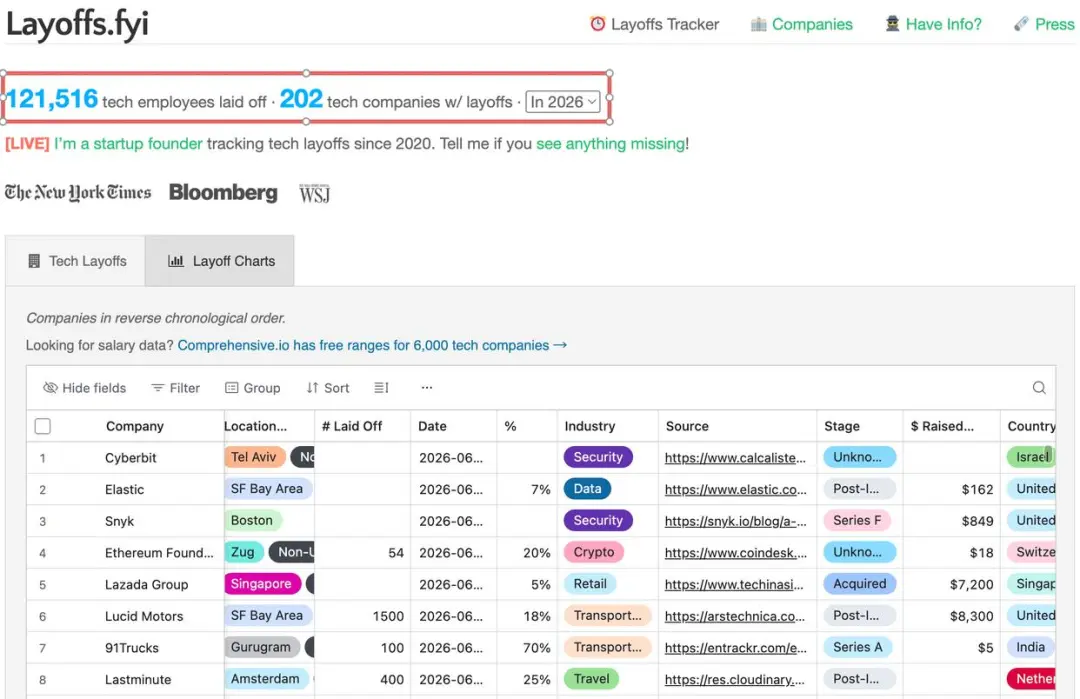This screenshot has width=1080, height=699.
Task: Select the Ethereum Found... company cell
Action: [159, 553]
